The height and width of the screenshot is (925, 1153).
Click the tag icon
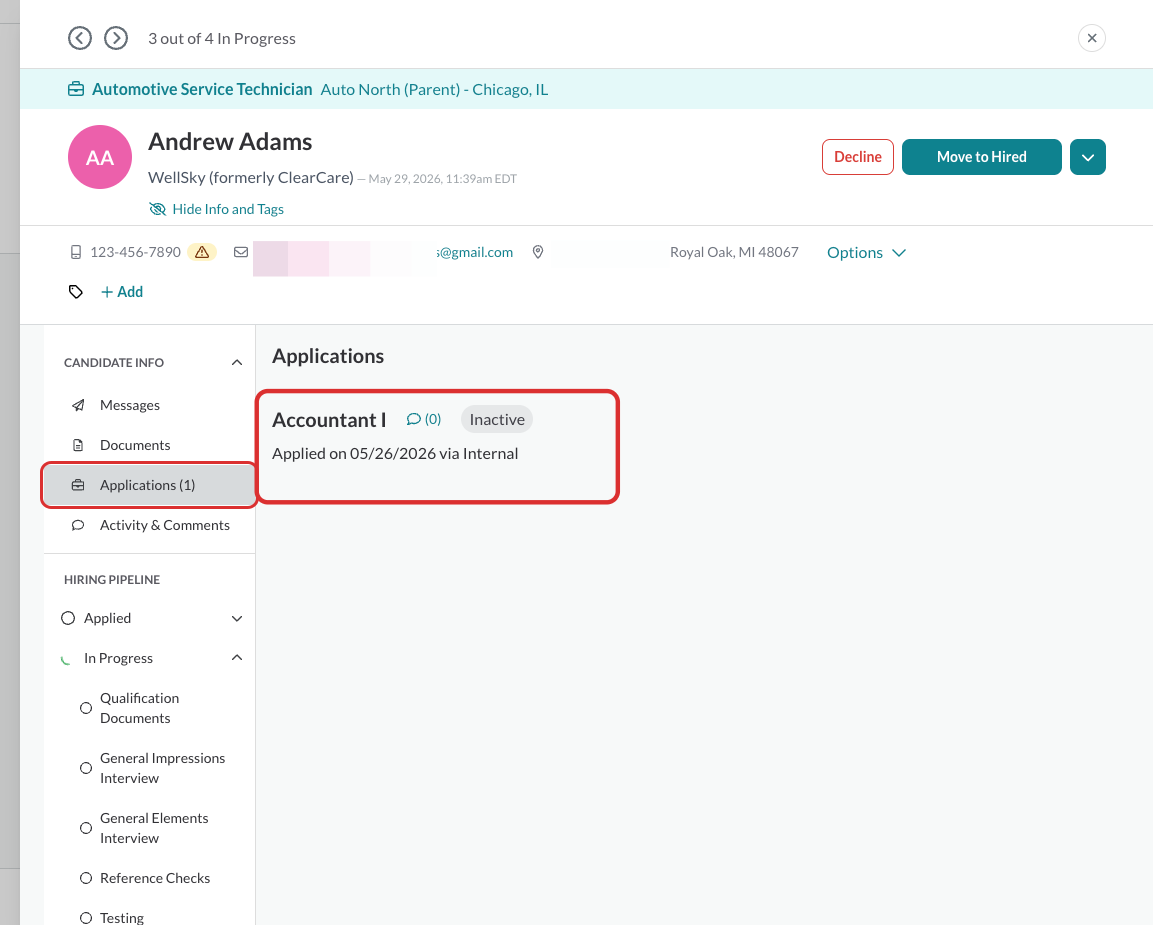(x=76, y=292)
